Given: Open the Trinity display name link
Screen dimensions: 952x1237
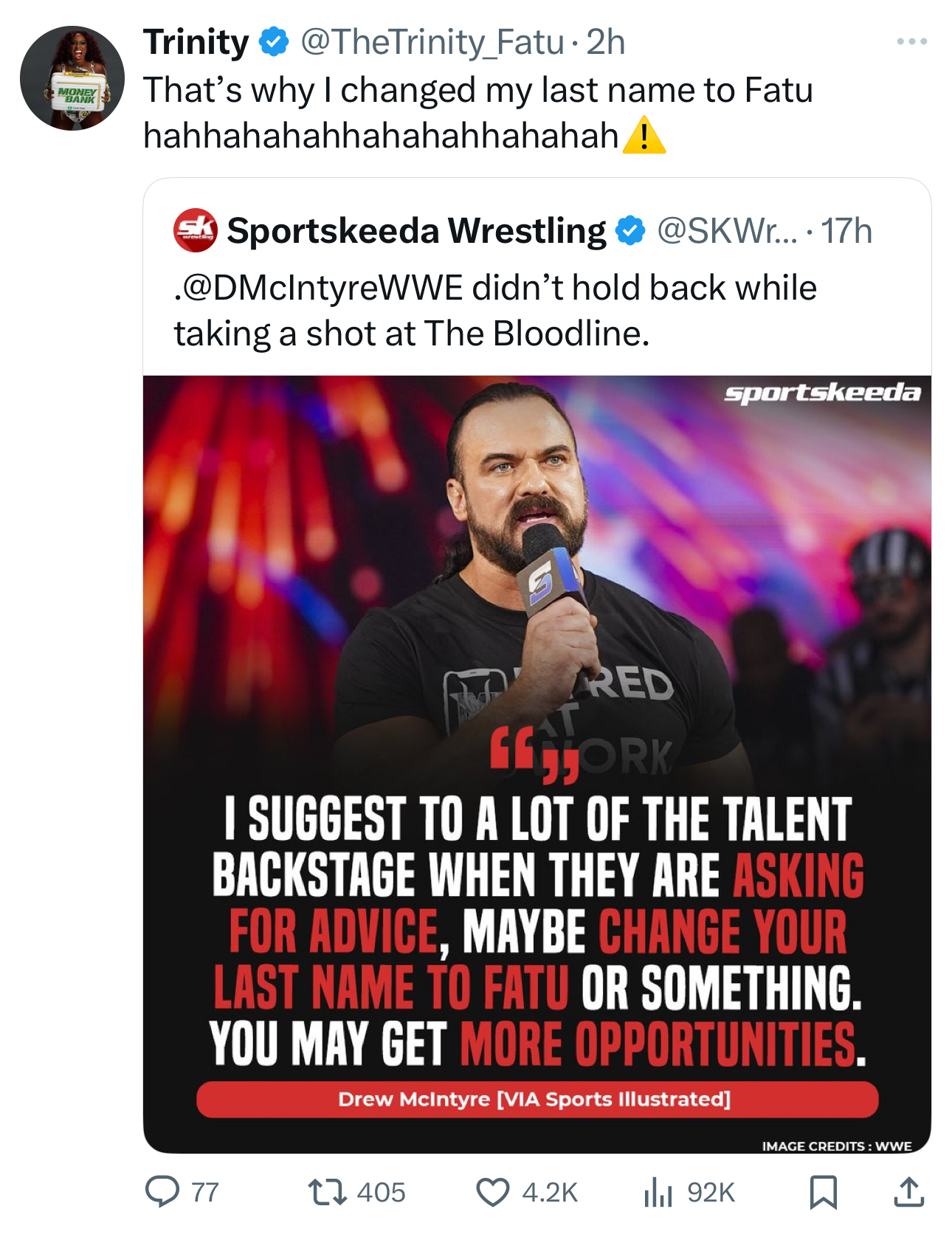Looking at the screenshot, I should click(x=196, y=41).
